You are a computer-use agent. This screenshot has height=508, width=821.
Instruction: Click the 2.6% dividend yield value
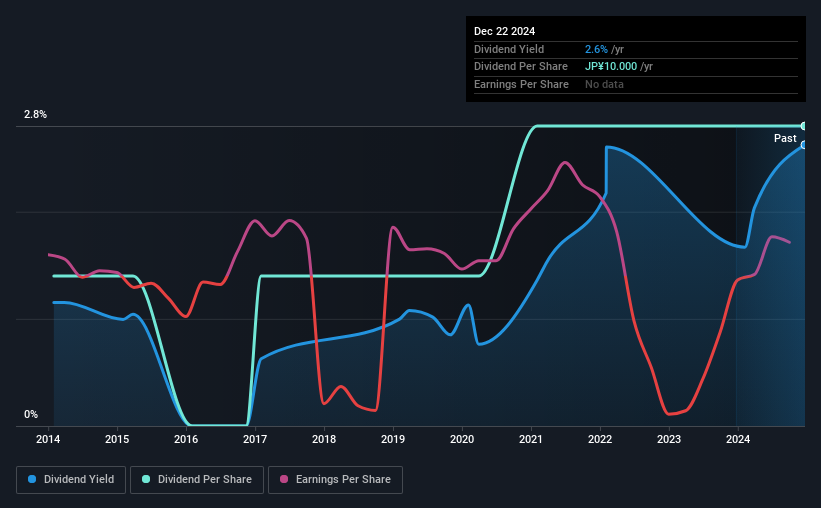tap(596, 49)
